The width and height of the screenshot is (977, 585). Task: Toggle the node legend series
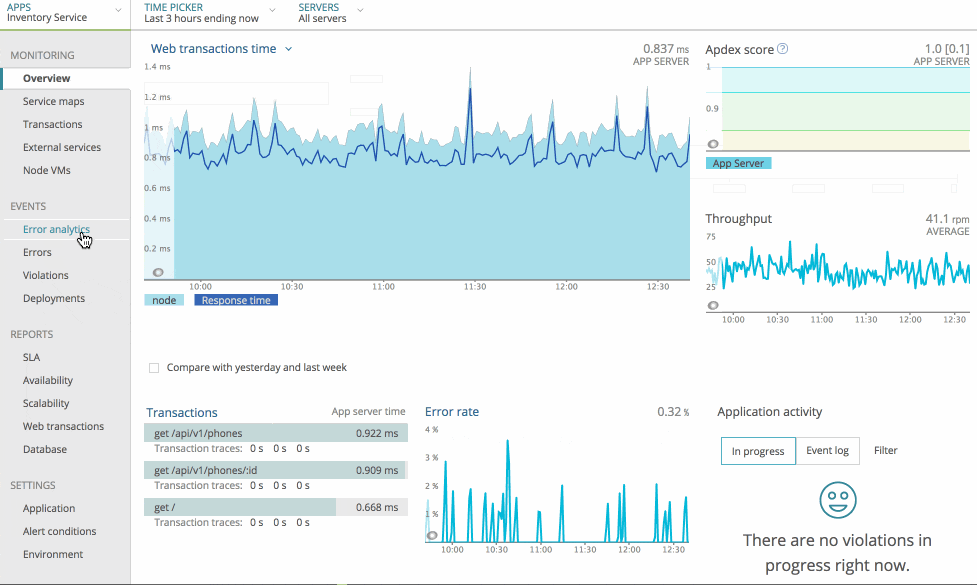click(x=164, y=300)
